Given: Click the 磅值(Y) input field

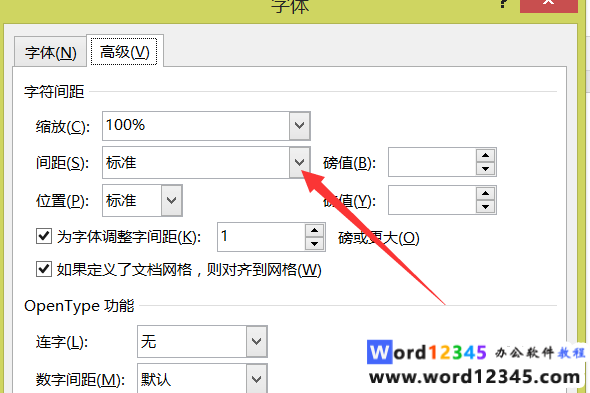Looking at the screenshot, I should (432, 200).
